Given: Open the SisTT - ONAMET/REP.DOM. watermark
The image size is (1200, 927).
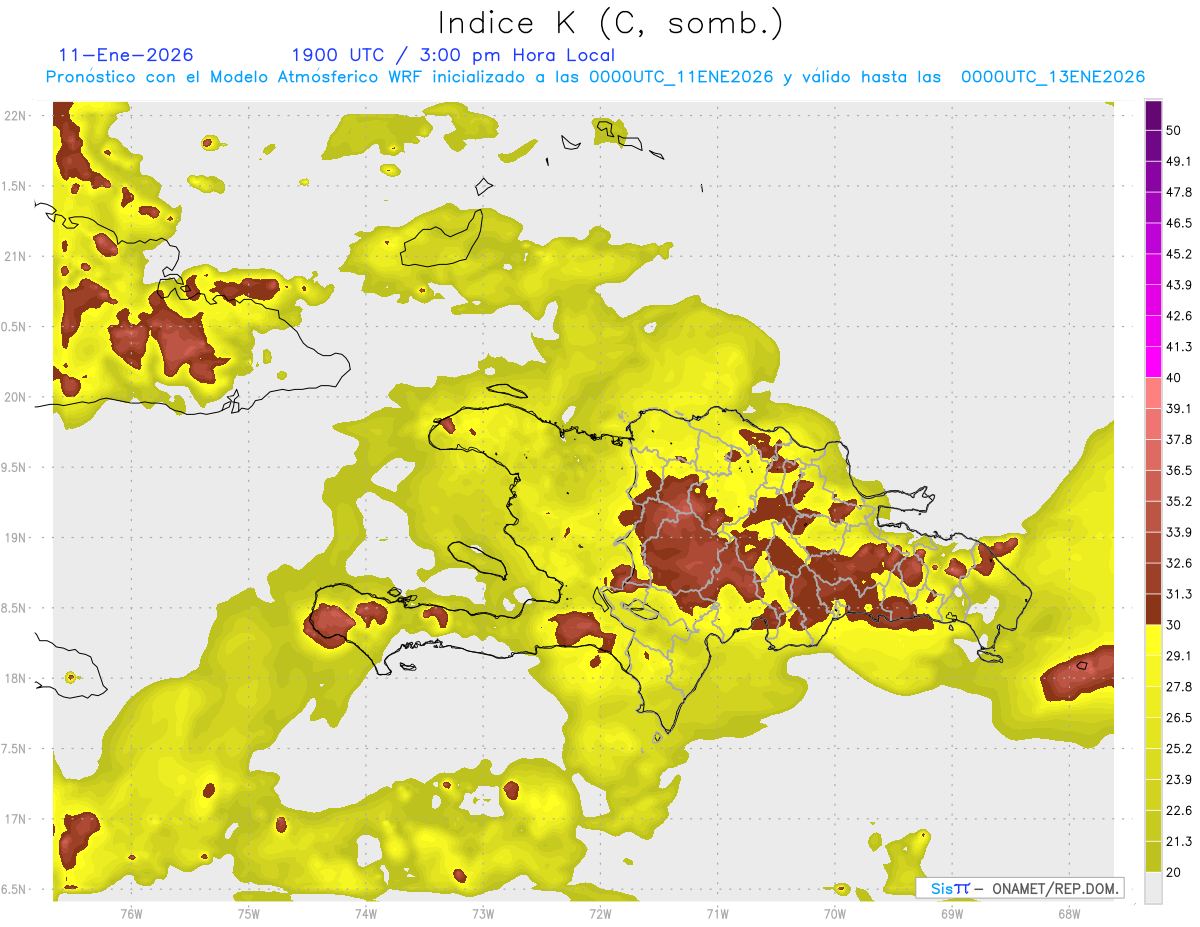Looking at the screenshot, I should pos(1020,888).
